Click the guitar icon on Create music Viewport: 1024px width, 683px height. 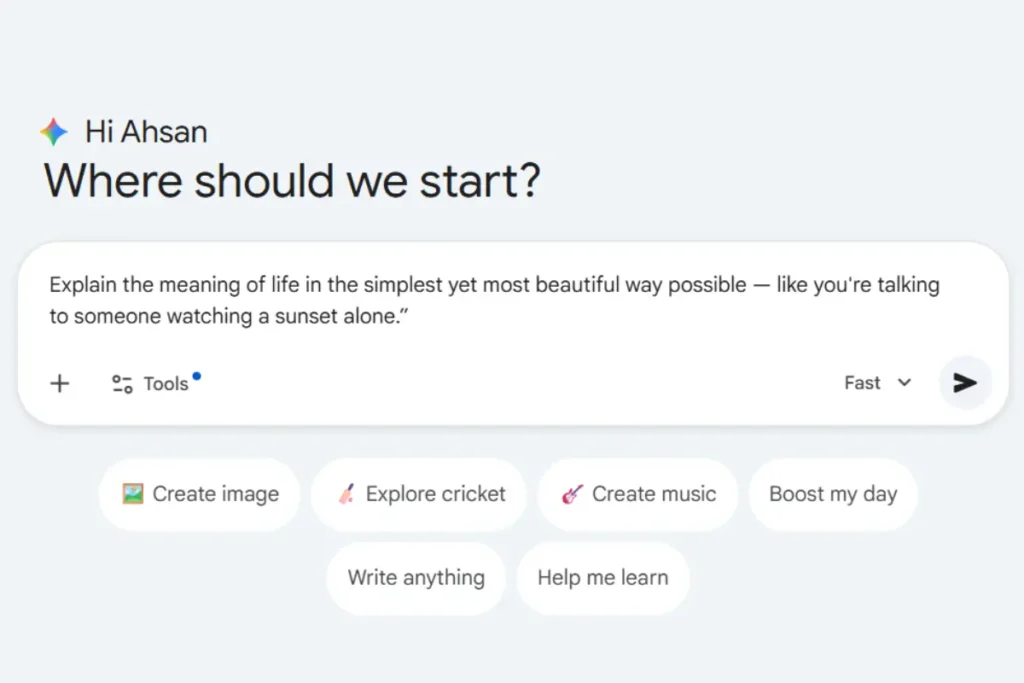coord(572,494)
